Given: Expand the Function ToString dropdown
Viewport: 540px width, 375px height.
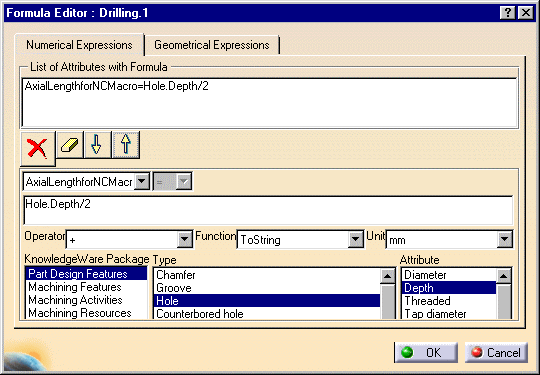Looking at the screenshot, I should [x=355, y=239].
